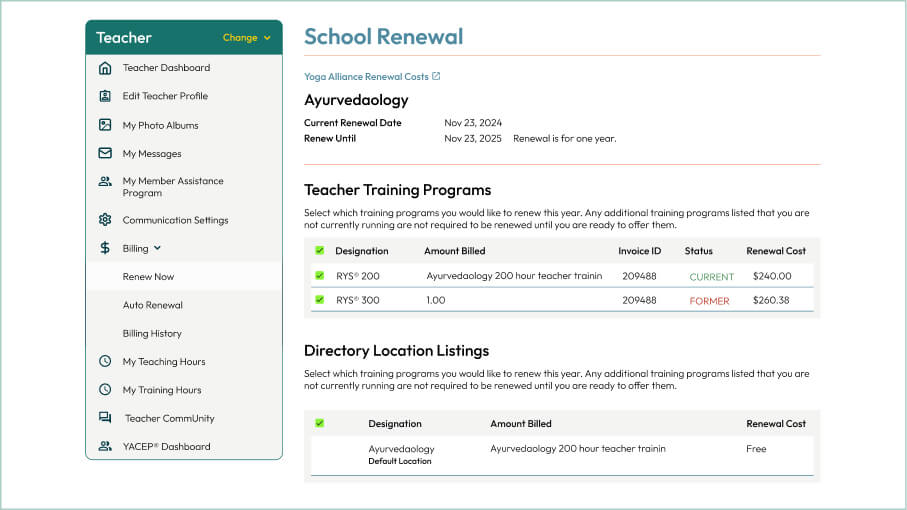Click the chat bubble icon for Teacher CommUnity
The image size is (907, 510).
pyautogui.click(x=105, y=418)
